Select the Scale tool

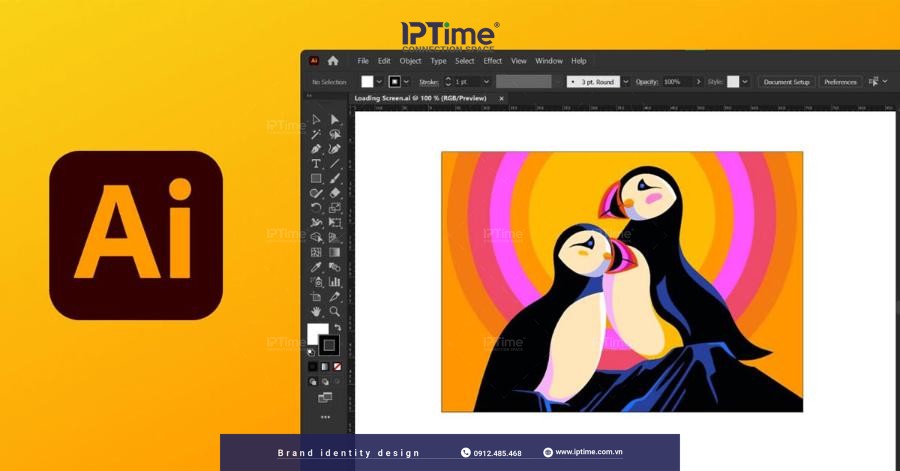coord(335,208)
